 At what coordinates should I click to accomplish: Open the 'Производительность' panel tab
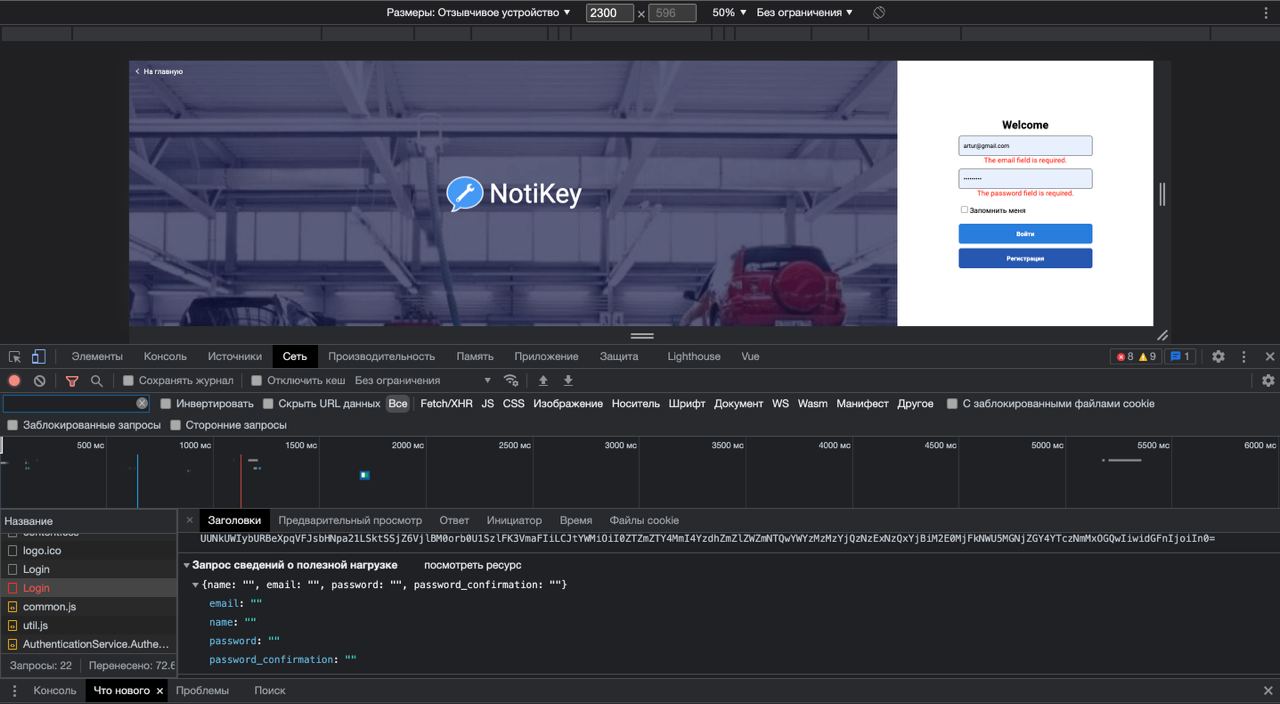pos(382,356)
